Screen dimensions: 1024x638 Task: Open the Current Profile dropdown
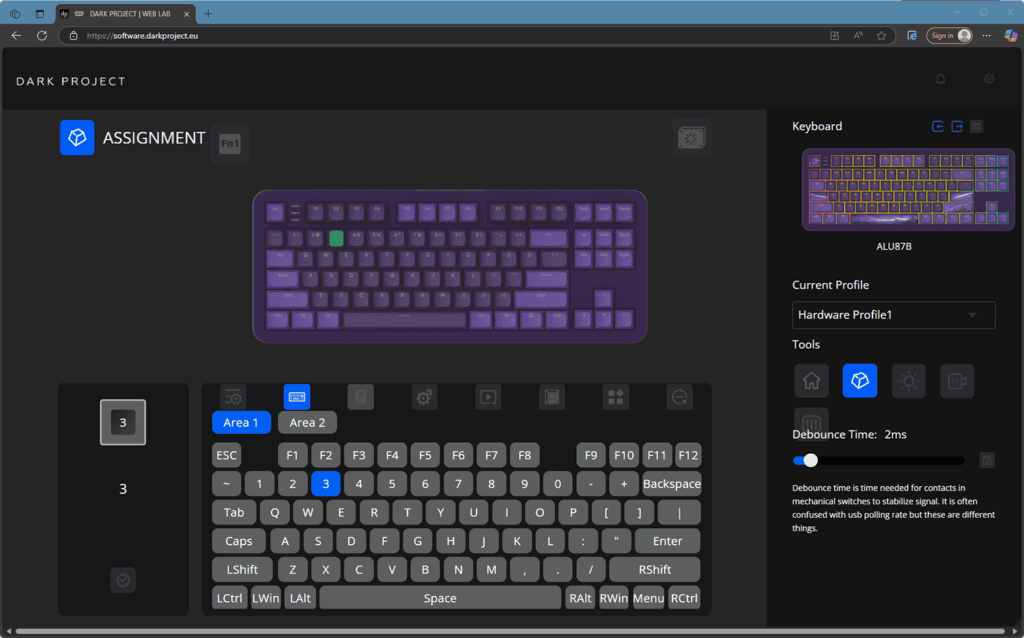(893, 315)
